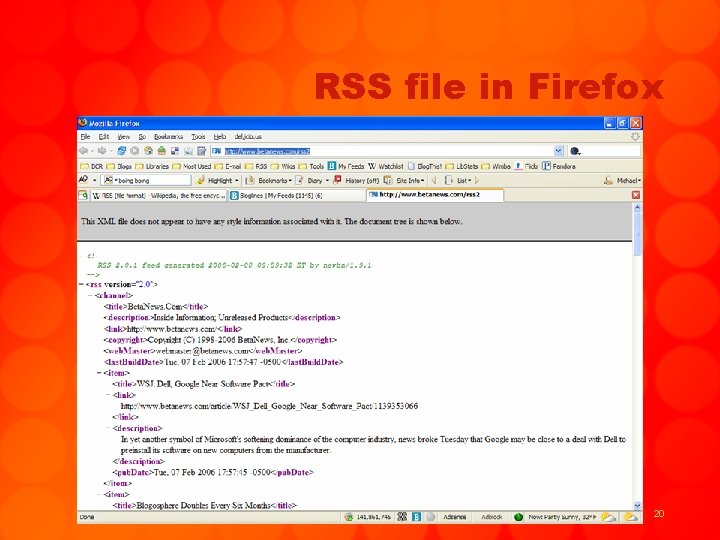This screenshot has width=720, height=540.
Task: Click the Bloglines B status bar icon
Action: 416,517
